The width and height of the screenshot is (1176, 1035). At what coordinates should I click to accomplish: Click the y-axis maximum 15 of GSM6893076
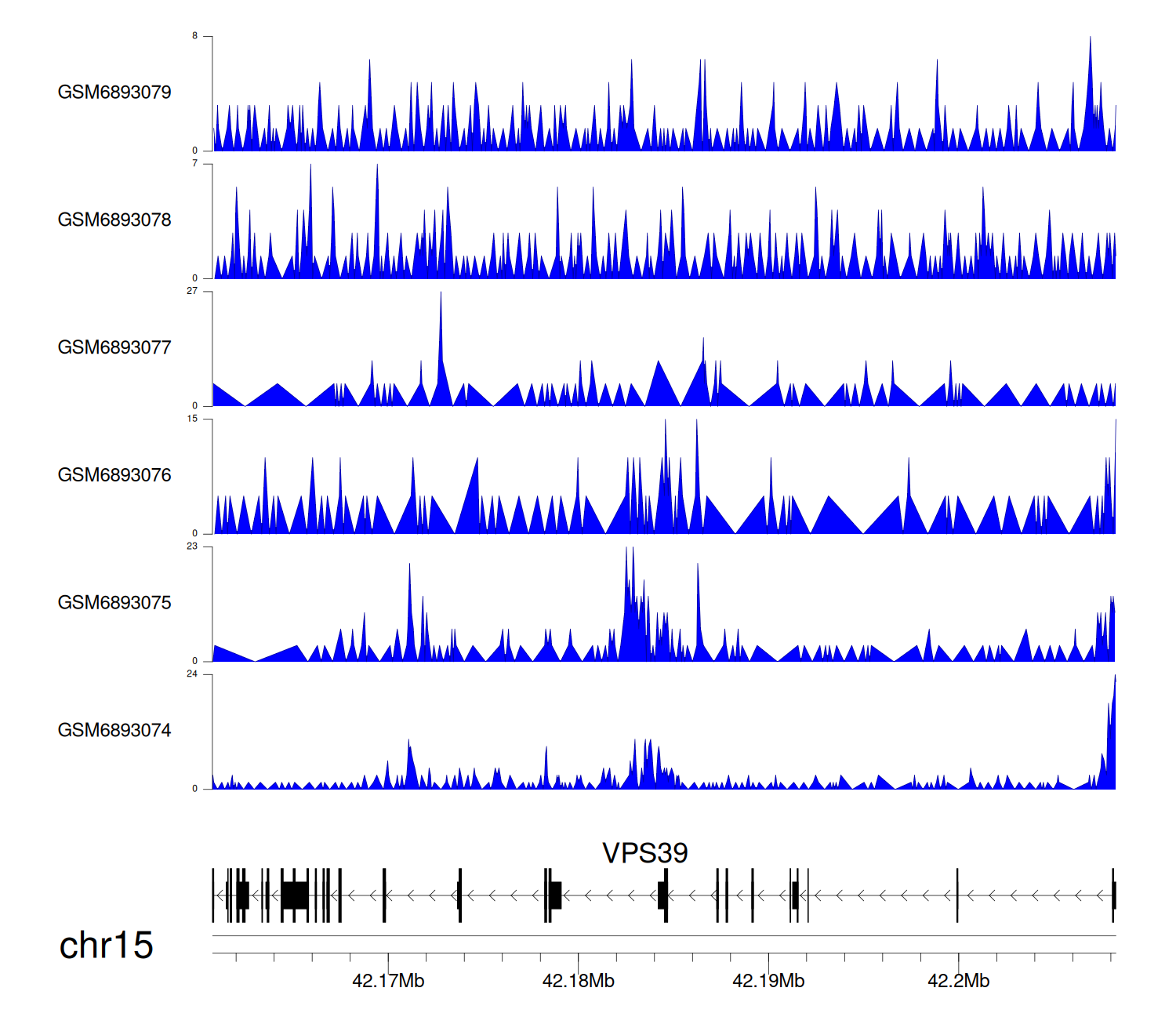pos(192,419)
